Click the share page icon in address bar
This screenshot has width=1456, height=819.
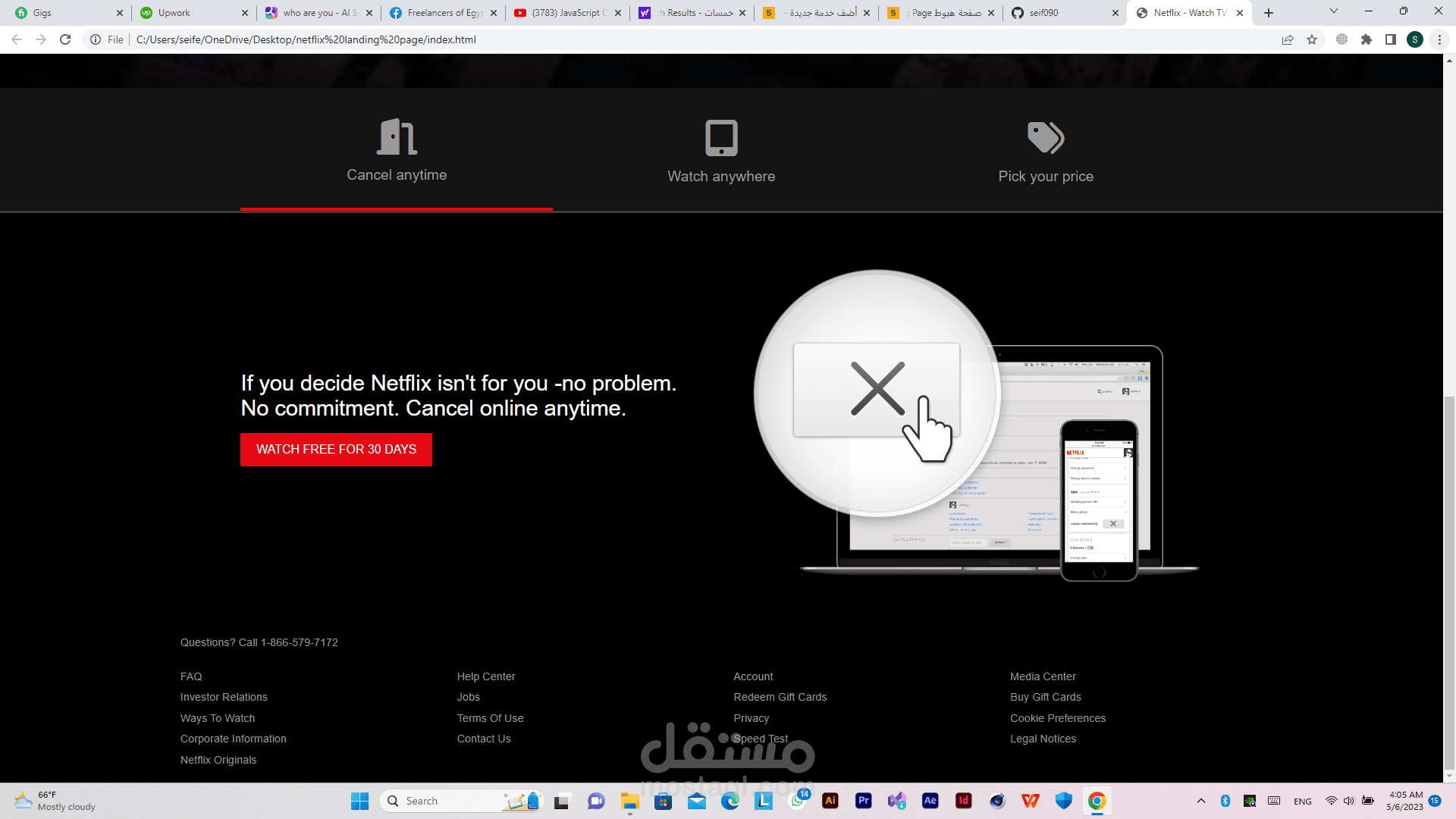tap(1288, 39)
